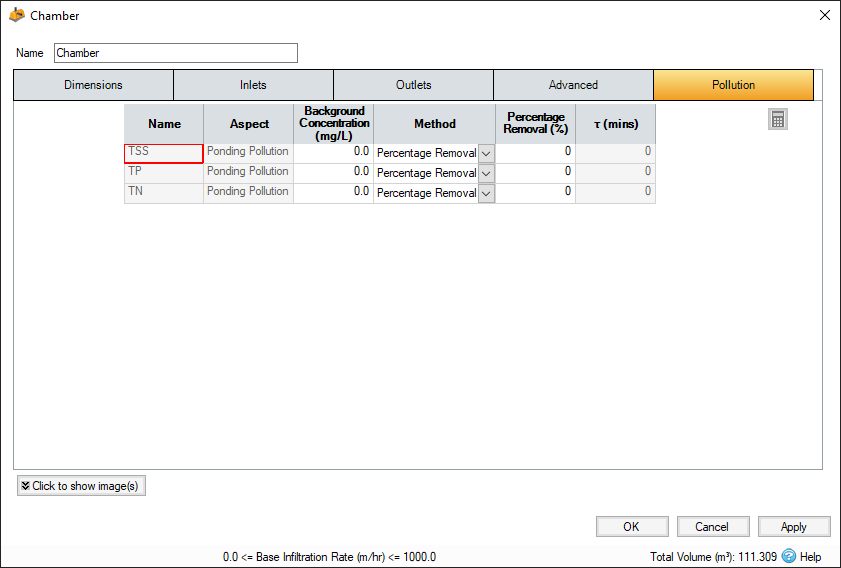Image resolution: width=841 pixels, height=568 pixels.
Task: Switch to the Dimensions tab
Action: (93, 85)
